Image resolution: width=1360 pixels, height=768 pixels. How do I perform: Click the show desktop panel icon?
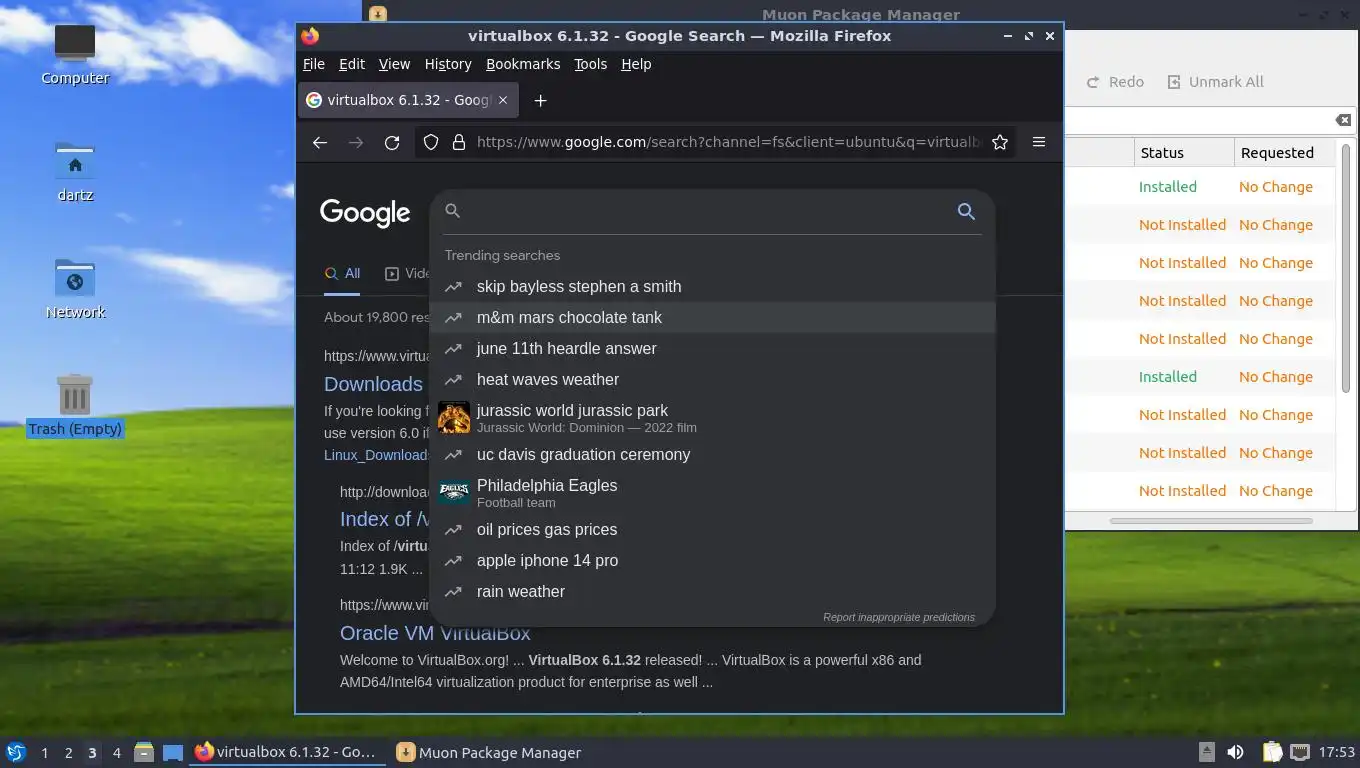173,752
